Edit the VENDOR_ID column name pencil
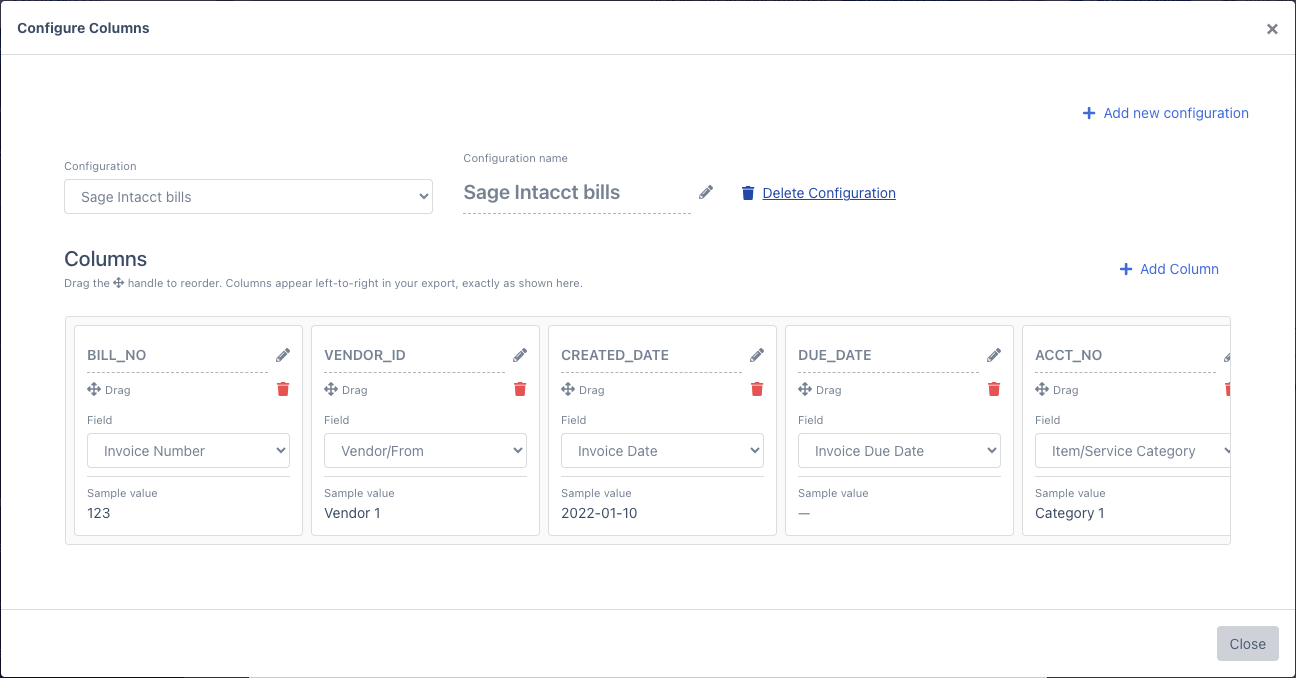Image resolution: width=1296 pixels, height=678 pixels. click(520, 355)
